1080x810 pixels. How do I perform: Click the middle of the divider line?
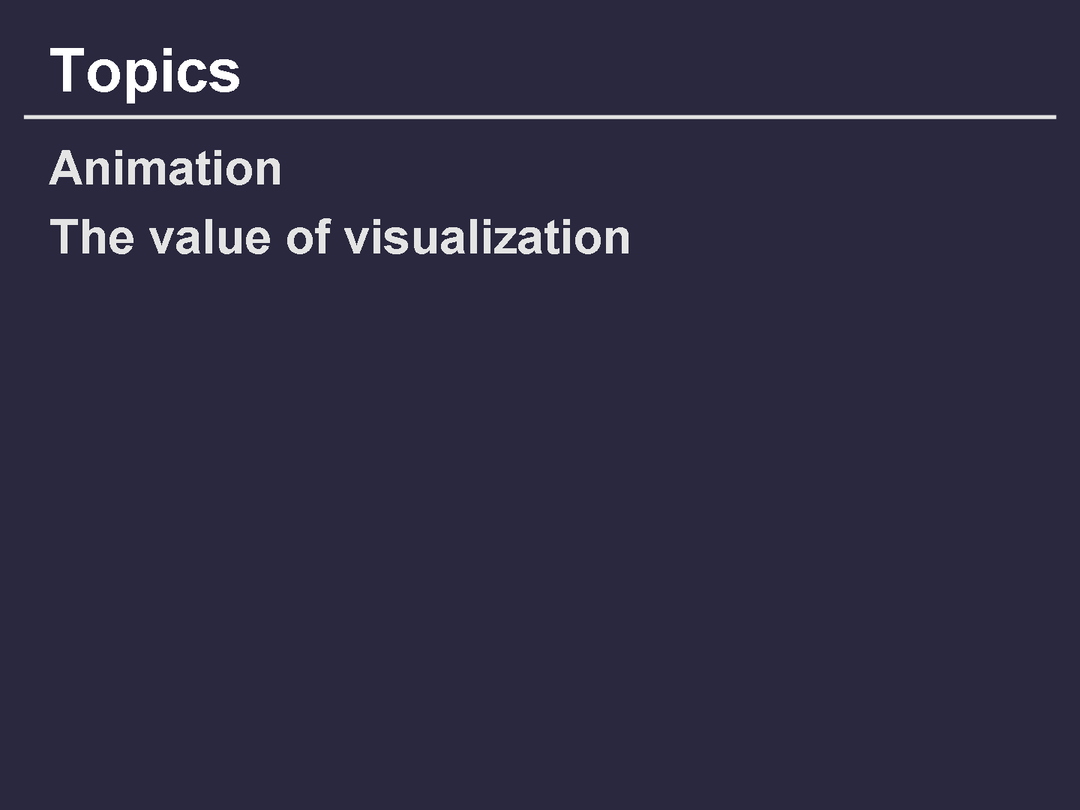(540, 117)
